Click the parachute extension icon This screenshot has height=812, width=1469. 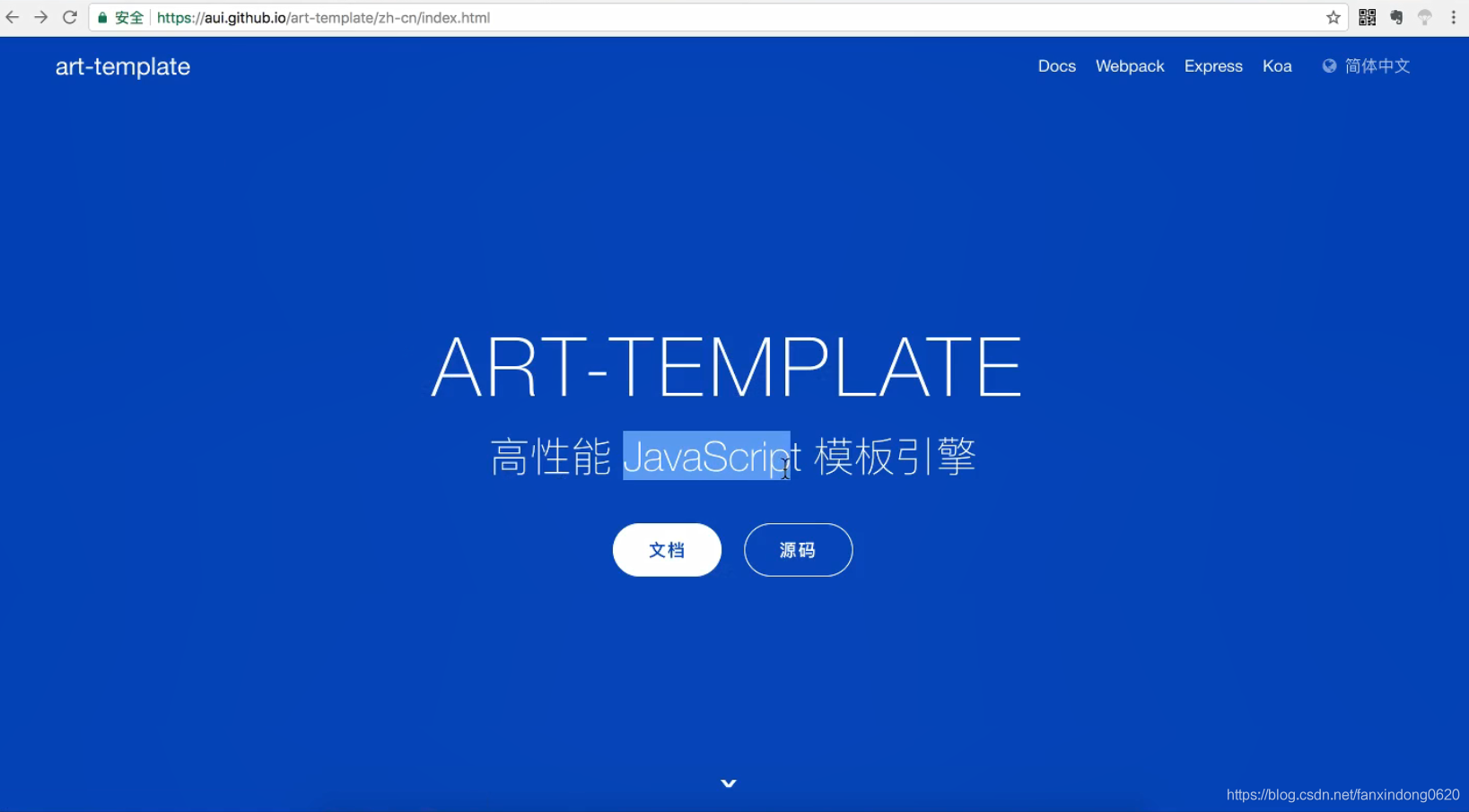(x=1426, y=17)
